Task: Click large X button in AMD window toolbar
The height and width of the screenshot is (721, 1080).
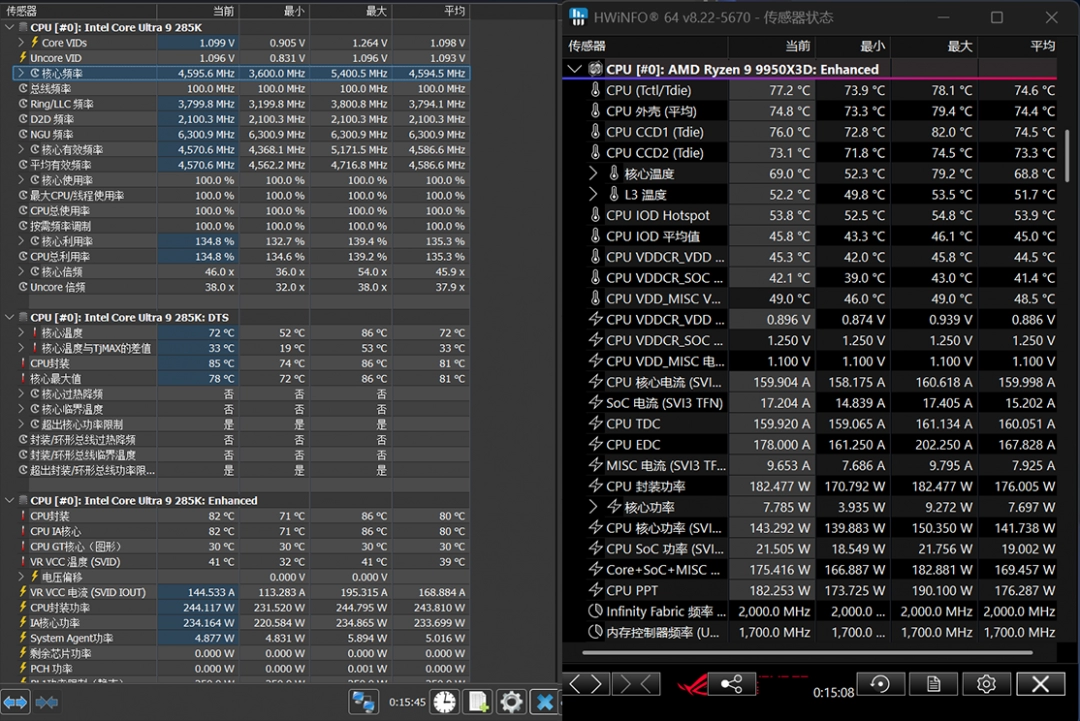Action: point(1040,684)
